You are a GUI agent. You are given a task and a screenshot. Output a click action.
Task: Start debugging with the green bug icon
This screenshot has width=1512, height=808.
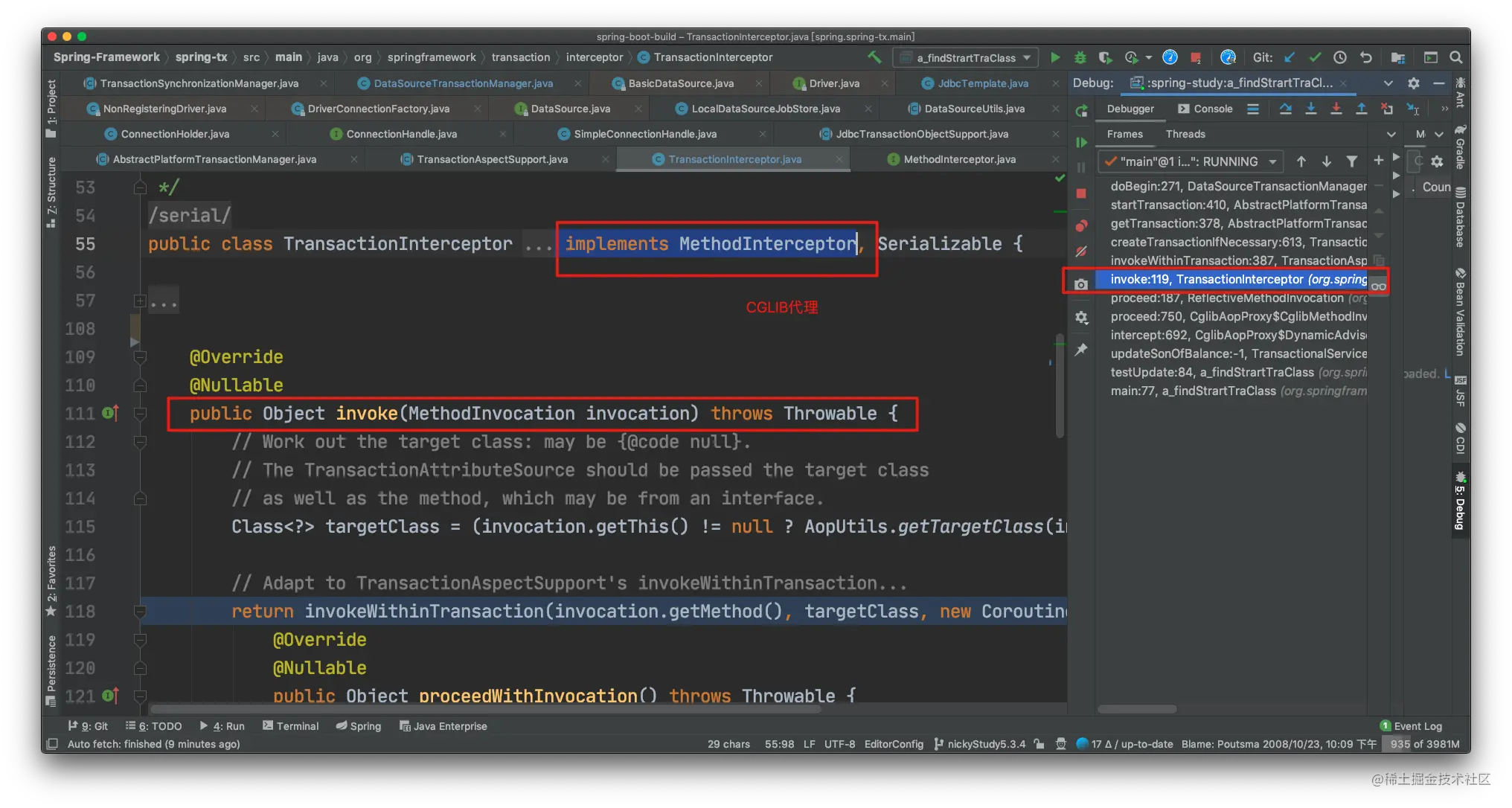1080,57
